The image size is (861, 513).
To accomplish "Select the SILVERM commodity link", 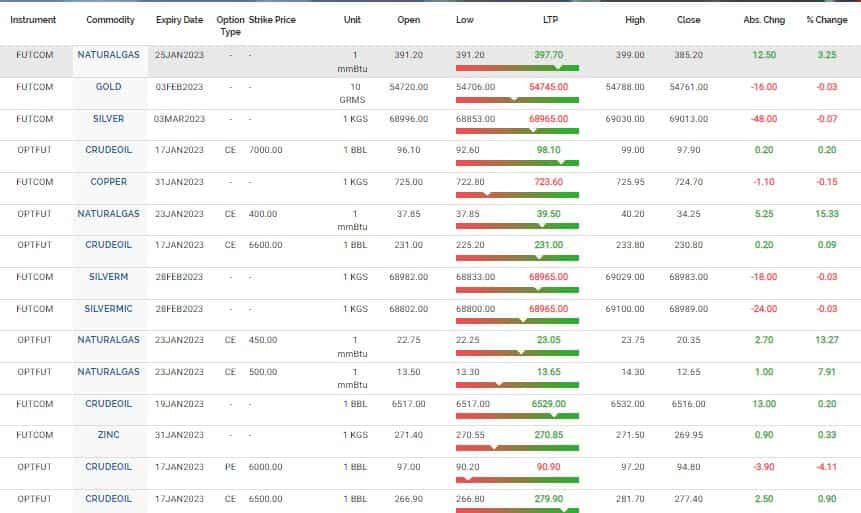I will (x=108, y=277).
